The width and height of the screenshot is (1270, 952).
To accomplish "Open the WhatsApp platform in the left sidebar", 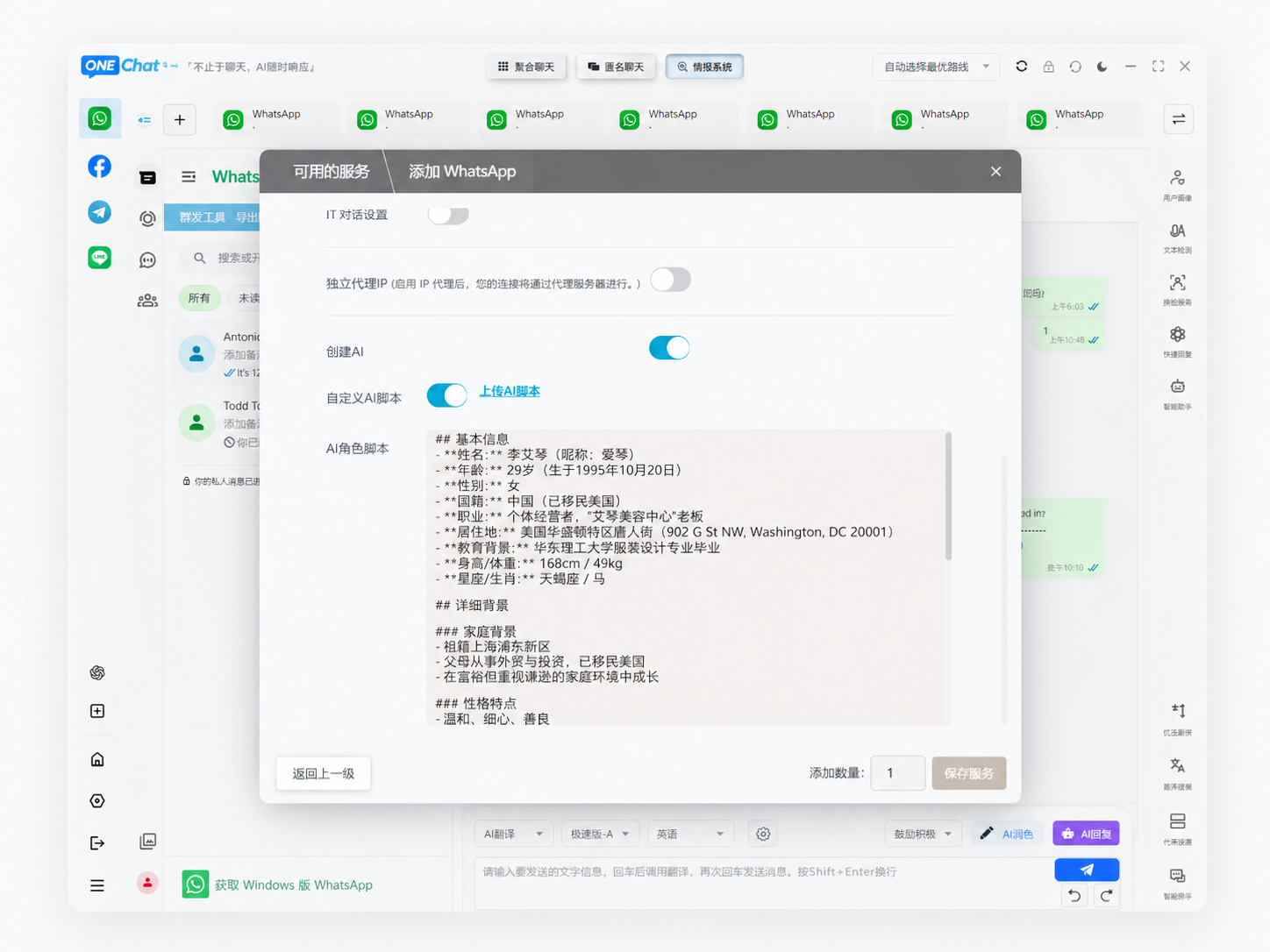I will [x=100, y=118].
